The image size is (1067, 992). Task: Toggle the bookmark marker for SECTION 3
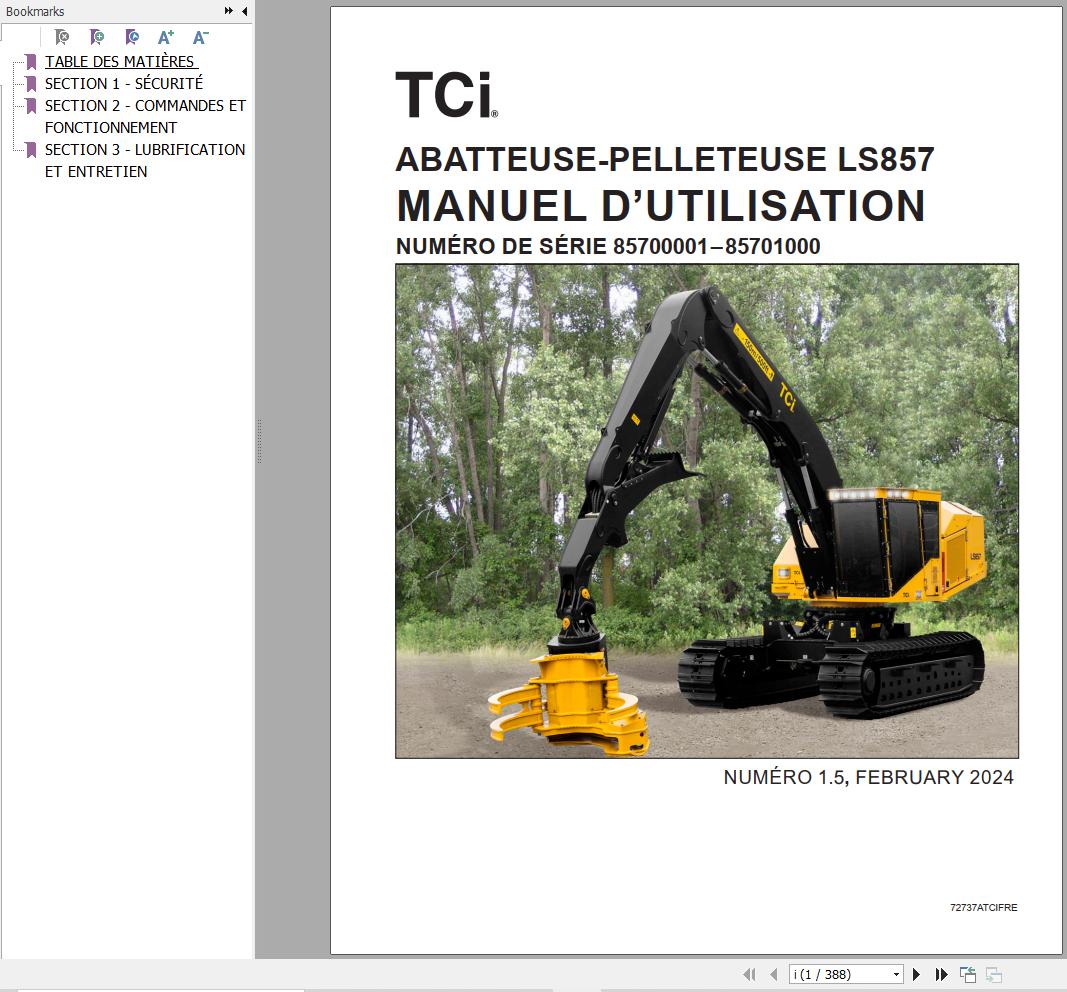(30, 149)
